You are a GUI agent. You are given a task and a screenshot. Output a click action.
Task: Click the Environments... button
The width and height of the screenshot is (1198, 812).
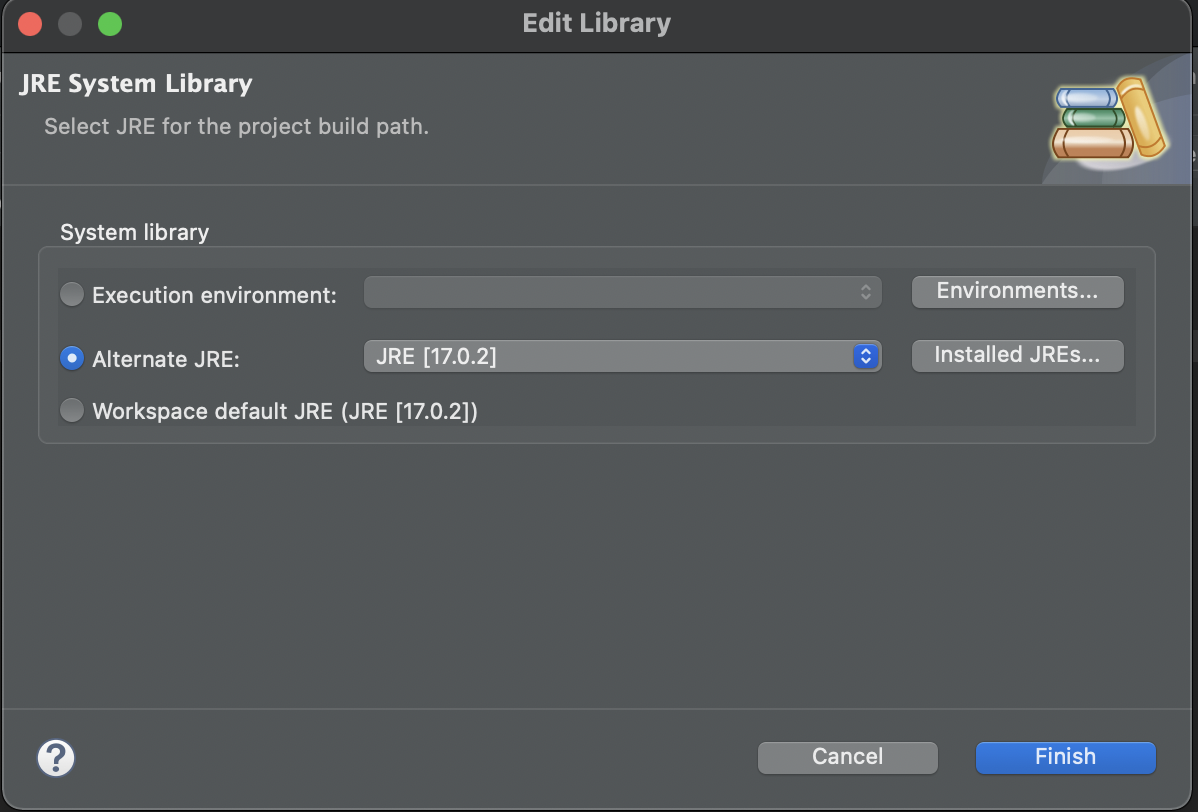pyautogui.click(x=1018, y=292)
